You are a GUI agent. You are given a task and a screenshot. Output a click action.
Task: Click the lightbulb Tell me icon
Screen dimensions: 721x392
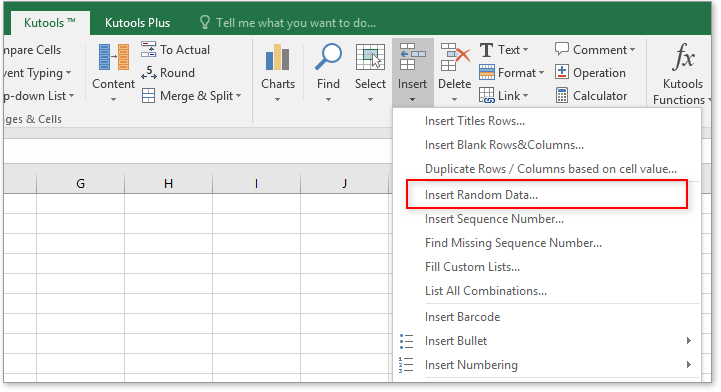[205, 22]
